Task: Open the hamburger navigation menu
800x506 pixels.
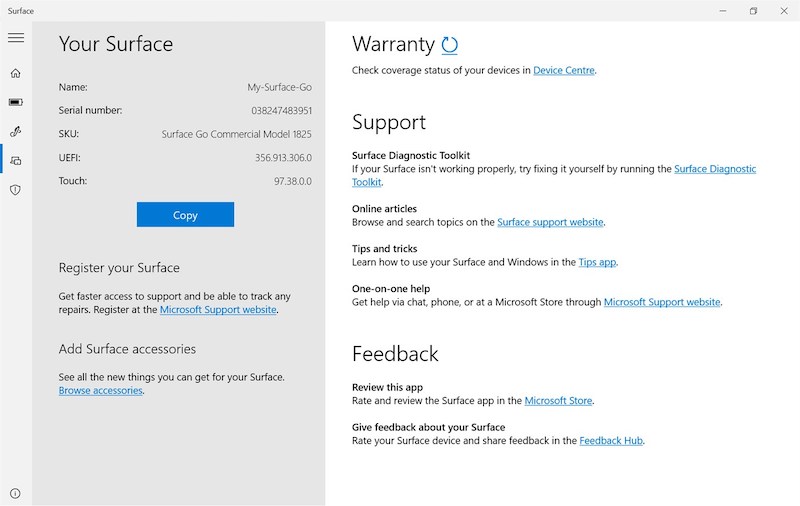Action: pyautogui.click(x=16, y=38)
